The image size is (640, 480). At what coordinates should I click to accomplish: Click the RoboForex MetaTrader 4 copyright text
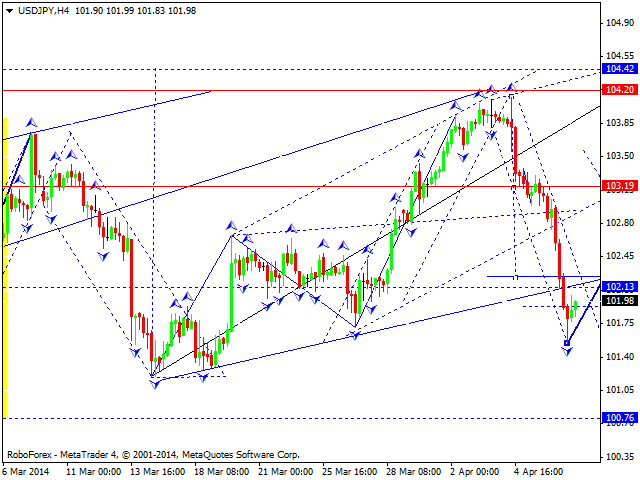pyautogui.click(x=153, y=455)
